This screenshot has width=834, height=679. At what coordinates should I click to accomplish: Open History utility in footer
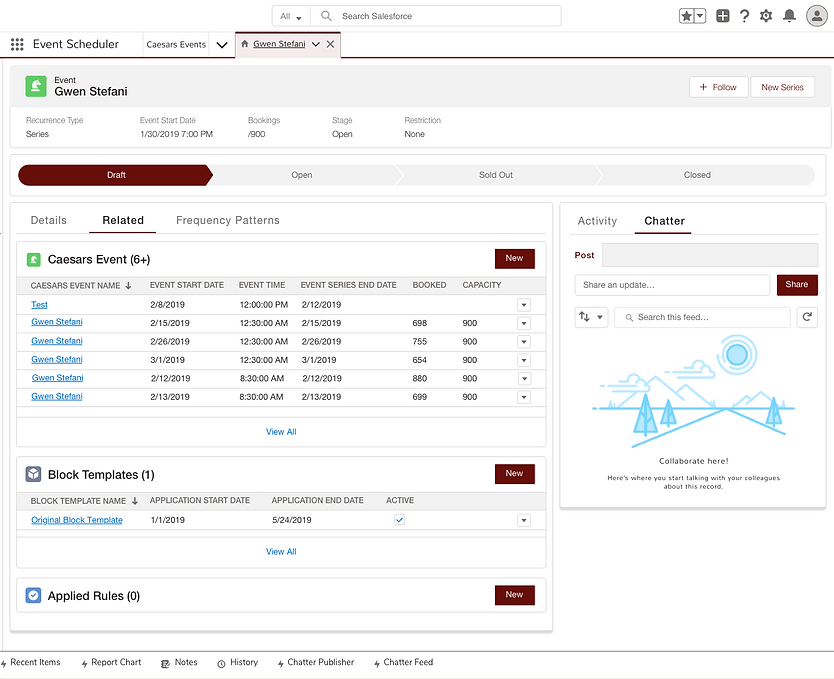click(x=238, y=663)
